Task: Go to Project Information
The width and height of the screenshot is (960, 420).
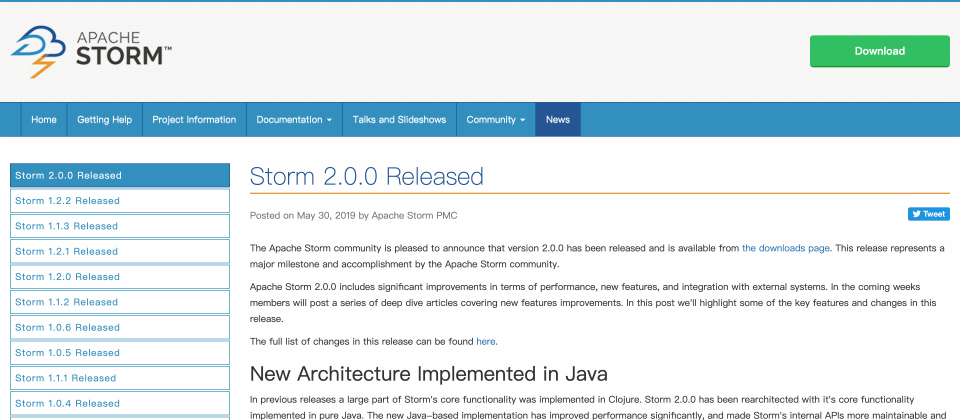Action: point(194,119)
